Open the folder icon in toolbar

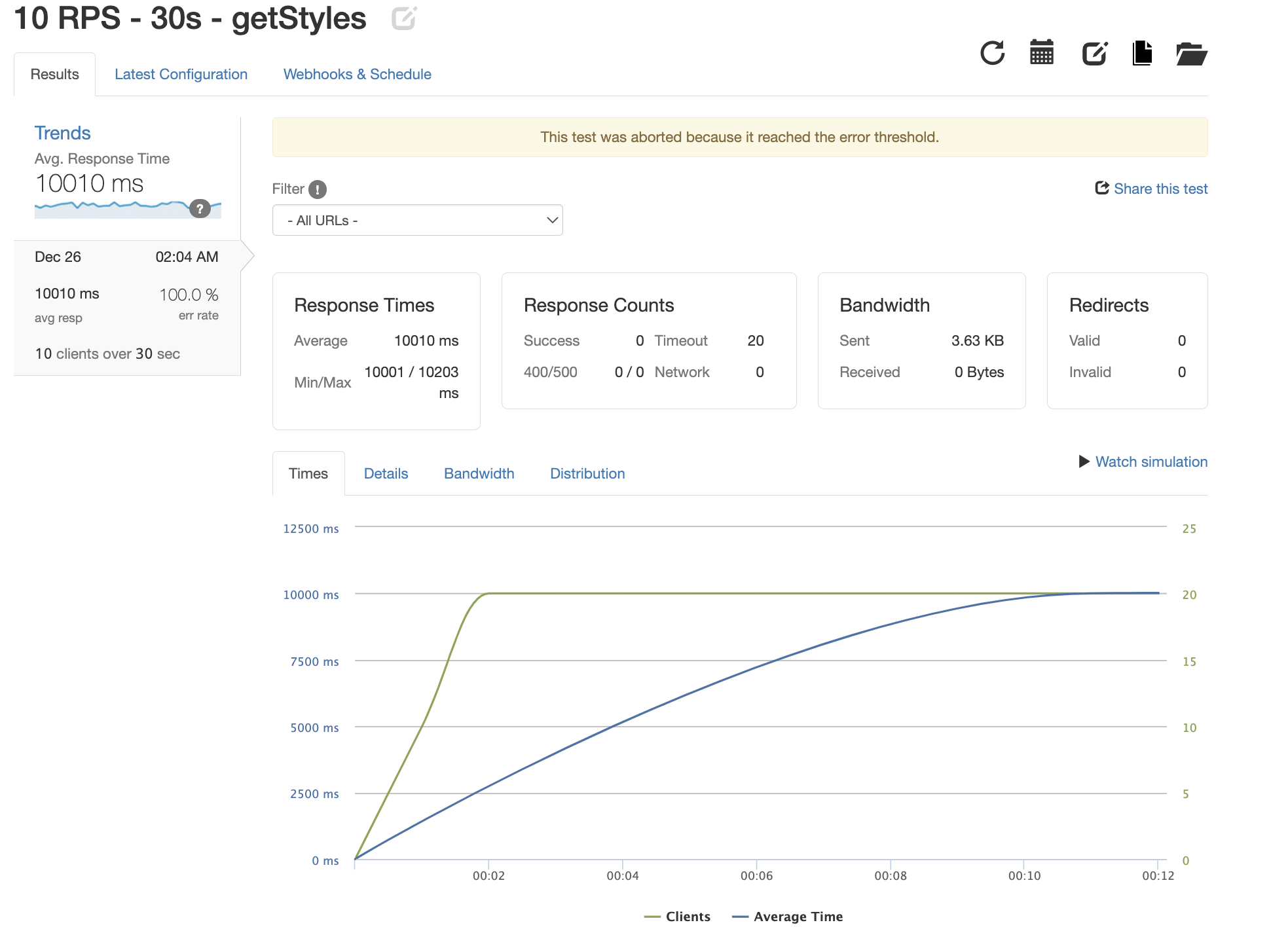(1192, 54)
